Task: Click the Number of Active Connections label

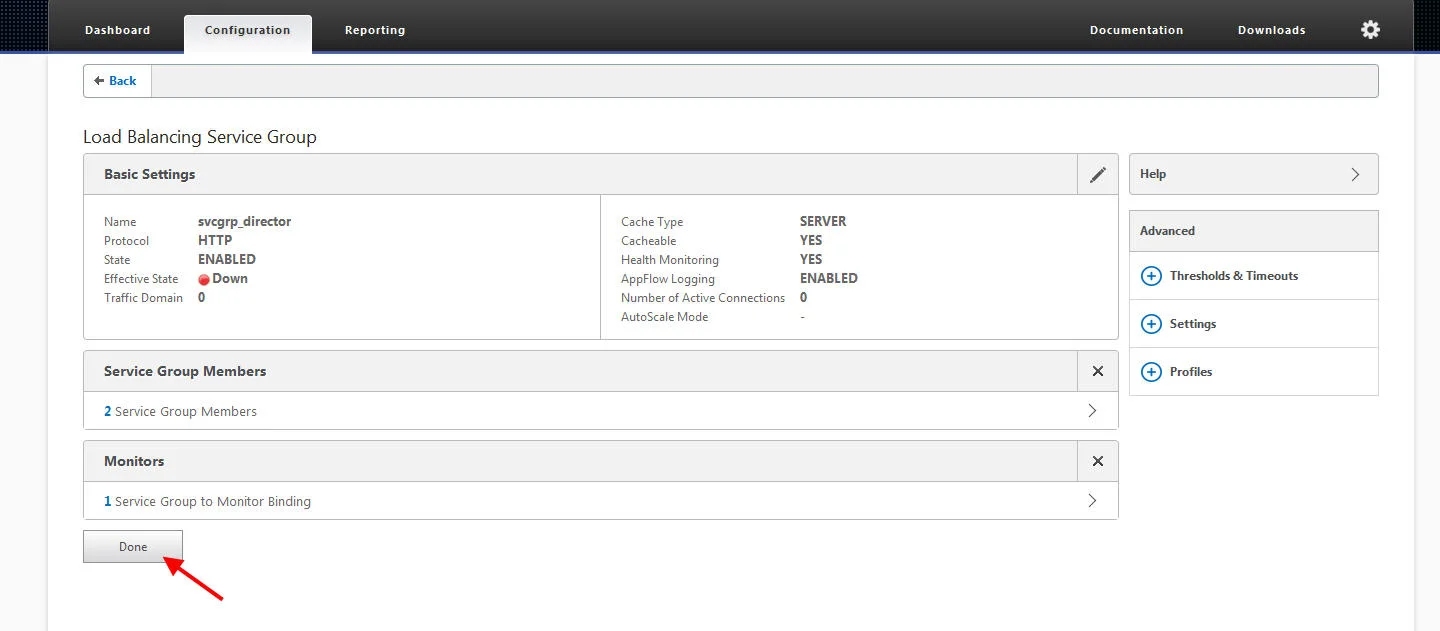Action: coord(703,298)
